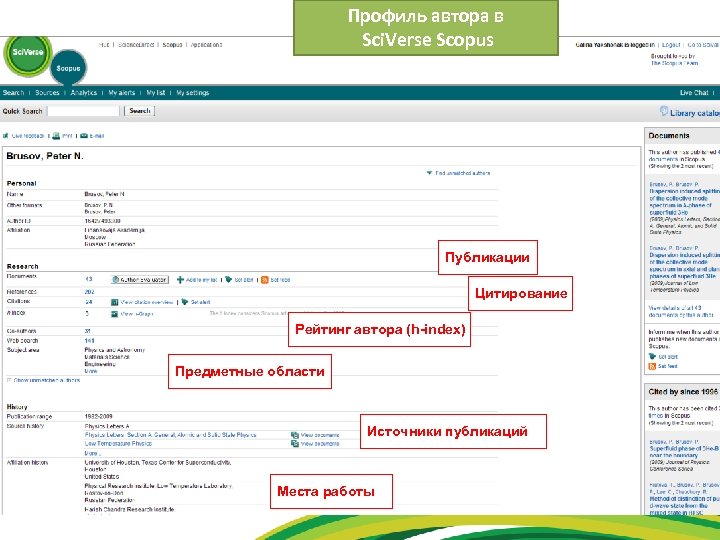
Task: Click the Author evaluator button
Action: click(x=140, y=280)
